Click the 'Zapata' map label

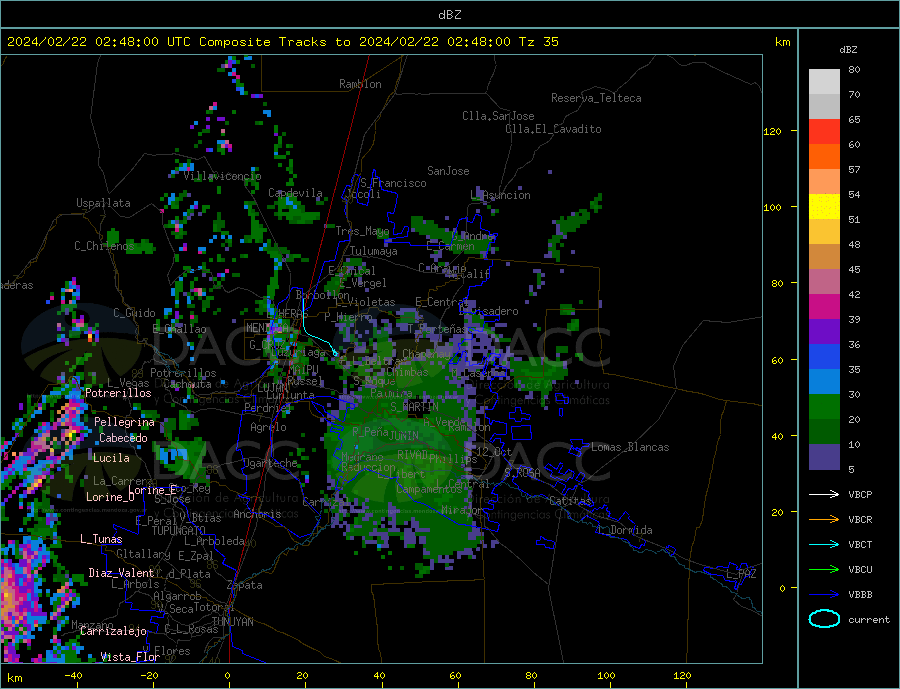[x=245, y=585]
